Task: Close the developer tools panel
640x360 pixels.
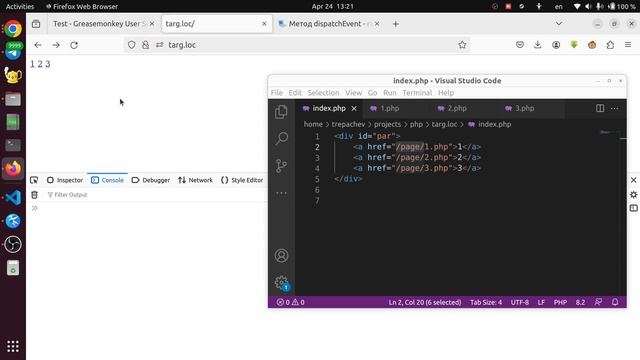Action: [x=633, y=180]
